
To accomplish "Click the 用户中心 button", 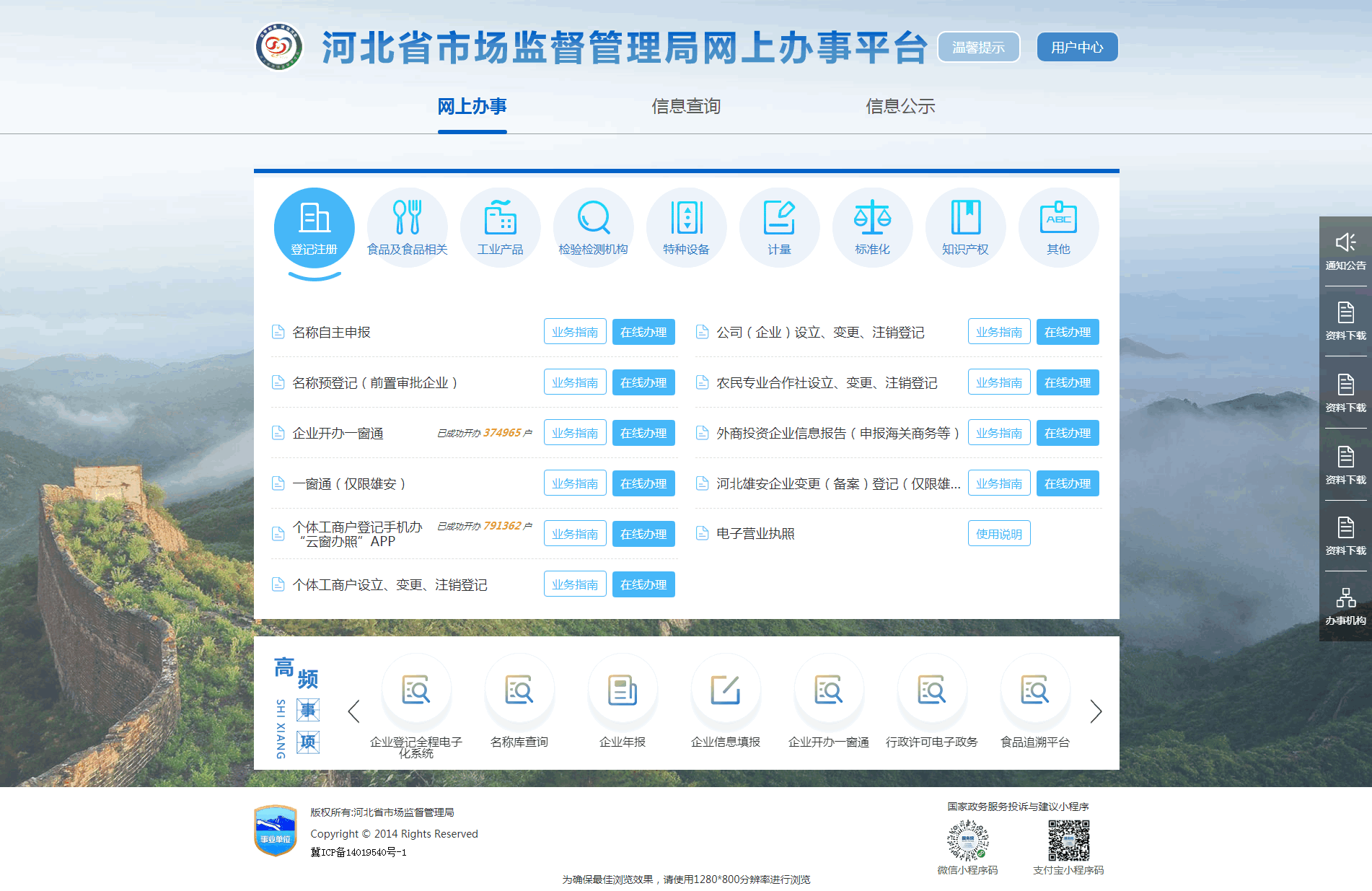I will [x=1076, y=46].
